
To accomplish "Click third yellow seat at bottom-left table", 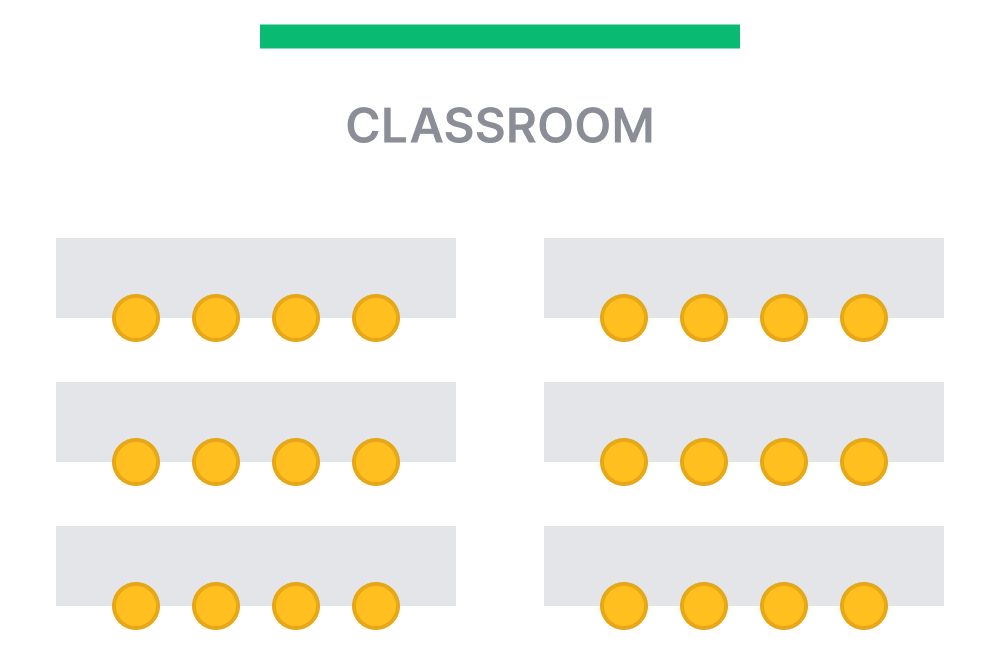I will pyautogui.click(x=296, y=606).
